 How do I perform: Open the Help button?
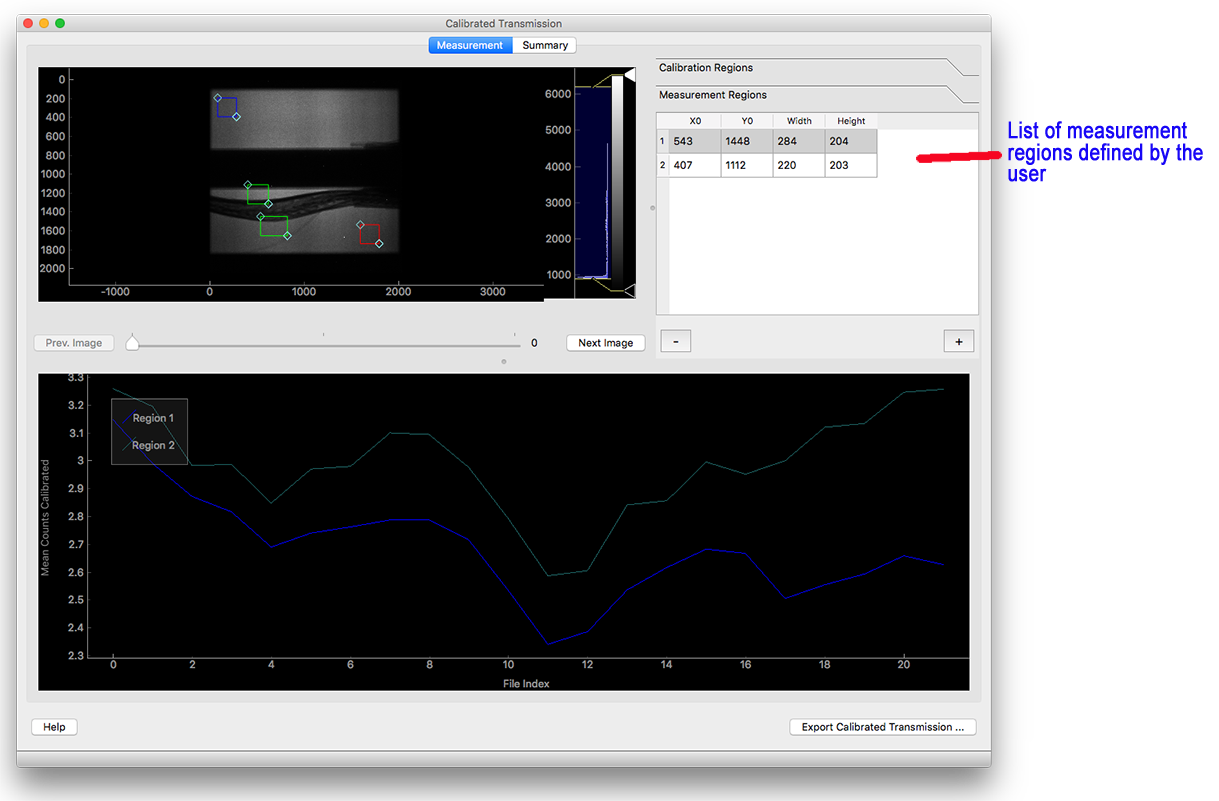pos(54,727)
